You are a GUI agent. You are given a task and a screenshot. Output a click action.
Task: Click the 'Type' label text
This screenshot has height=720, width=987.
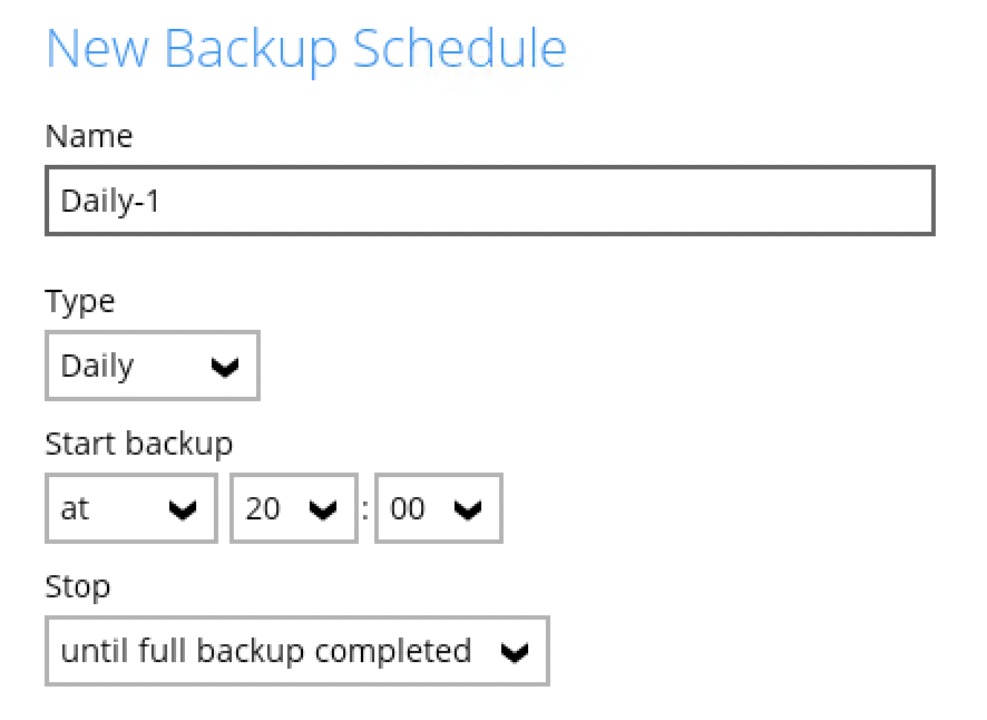point(80,301)
